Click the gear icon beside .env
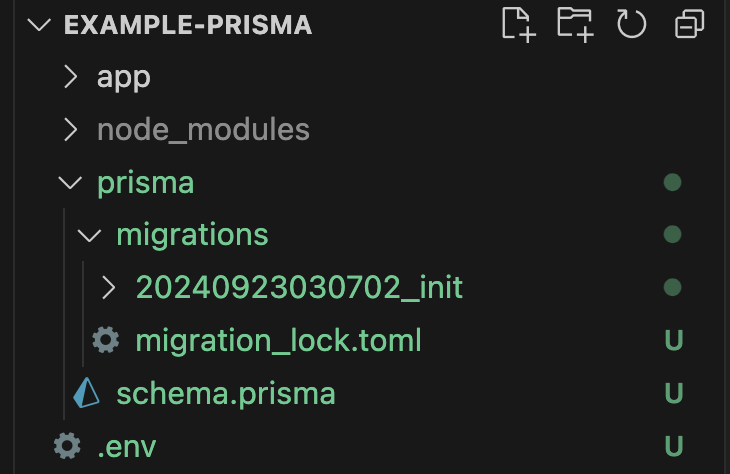Viewport: 730px width, 474px height. tap(67, 446)
